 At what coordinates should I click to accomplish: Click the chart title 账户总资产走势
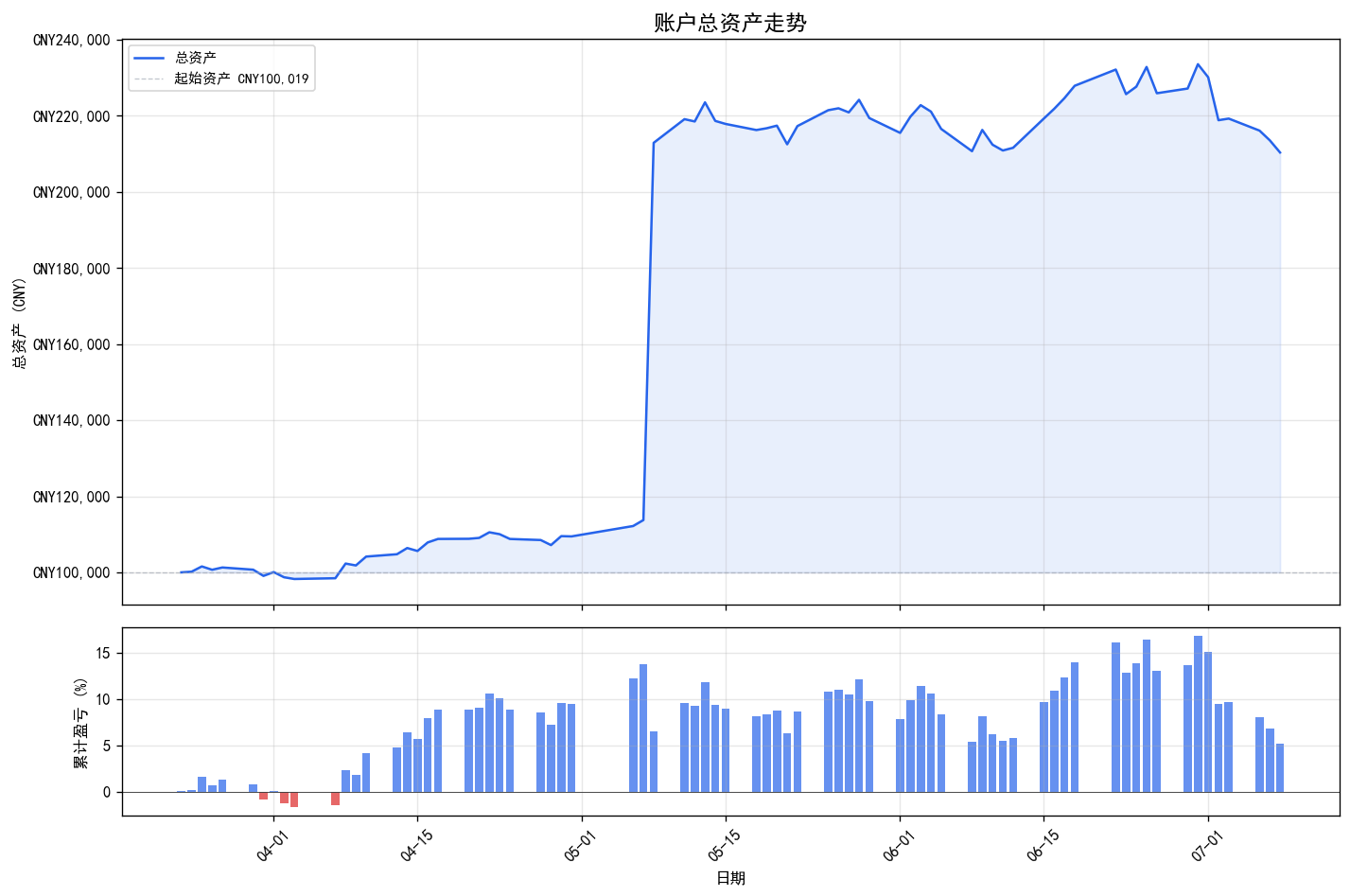[x=730, y=23]
